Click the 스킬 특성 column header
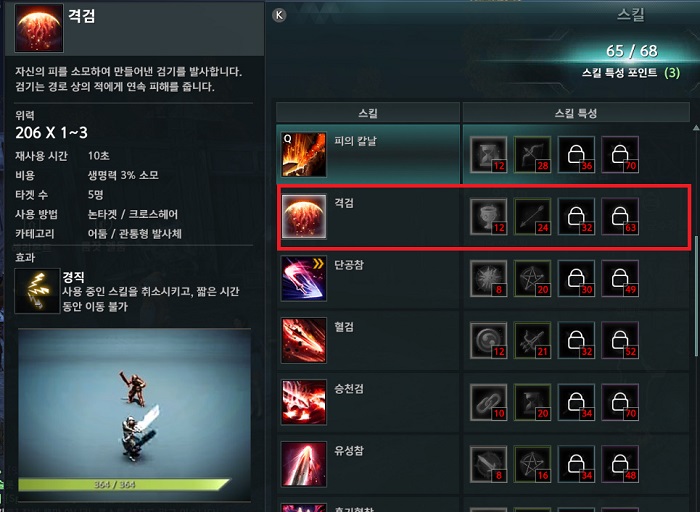 point(576,112)
